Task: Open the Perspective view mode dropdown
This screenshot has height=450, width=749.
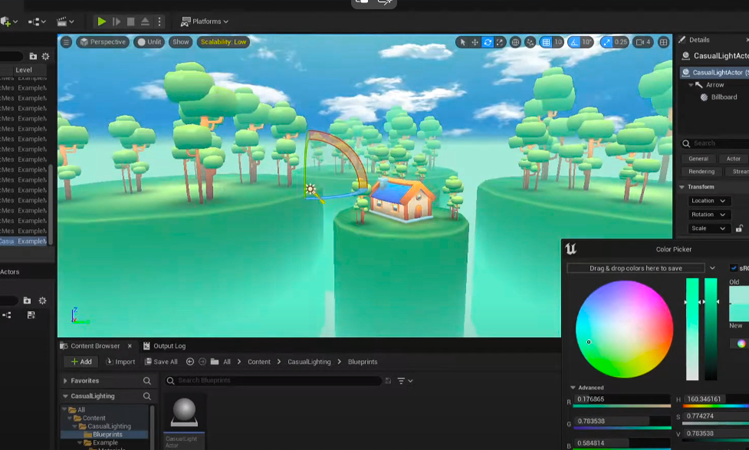Action: point(103,42)
